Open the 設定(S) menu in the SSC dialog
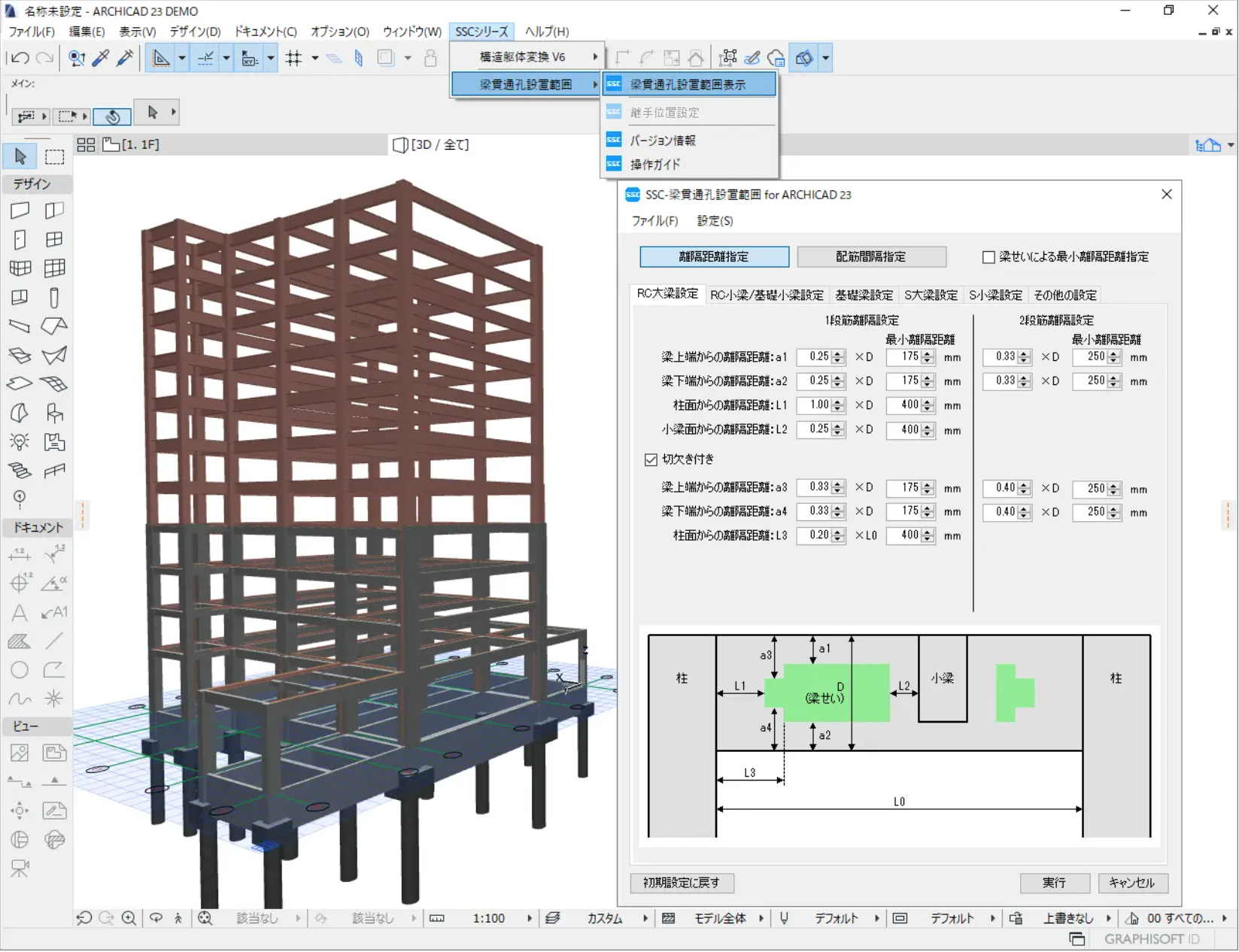This screenshot has width=1239, height=952. (x=715, y=221)
